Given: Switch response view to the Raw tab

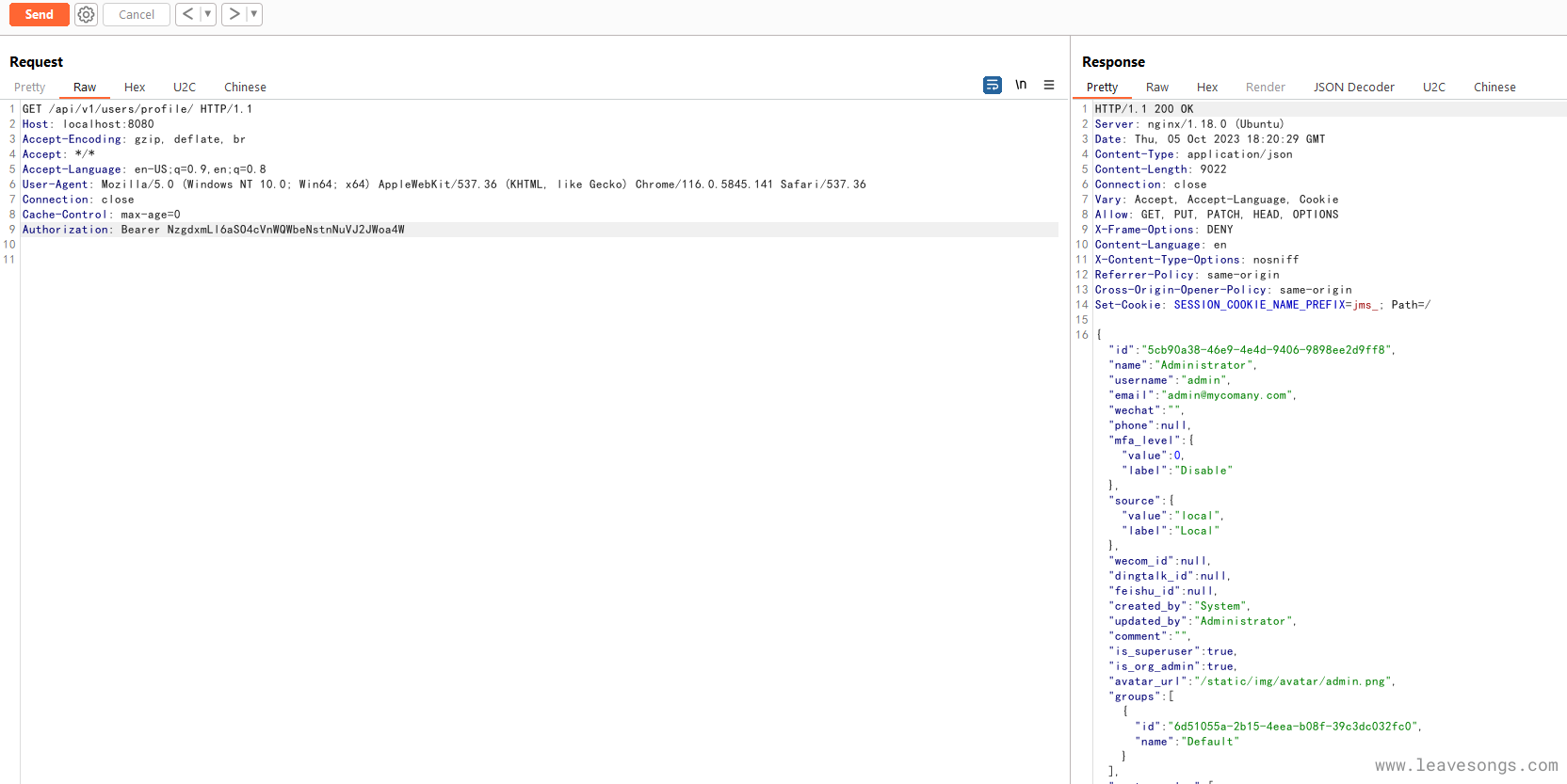Looking at the screenshot, I should [1156, 88].
